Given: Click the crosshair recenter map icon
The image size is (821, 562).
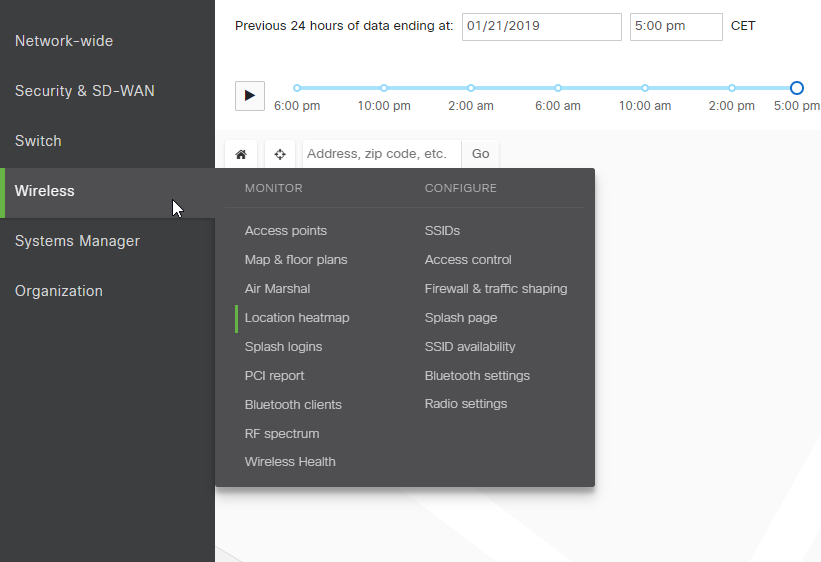Looking at the screenshot, I should click(x=280, y=154).
